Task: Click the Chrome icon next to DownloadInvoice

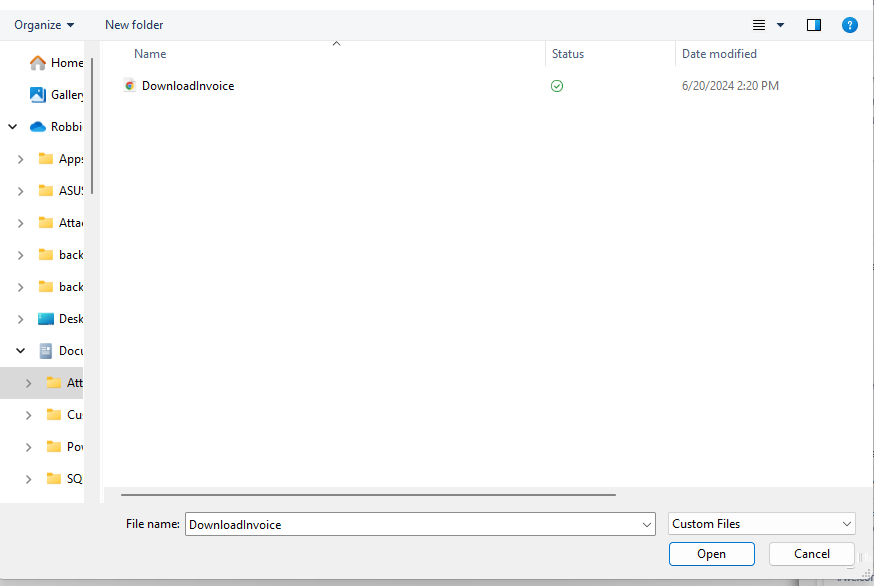Action: [x=129, y=85]
